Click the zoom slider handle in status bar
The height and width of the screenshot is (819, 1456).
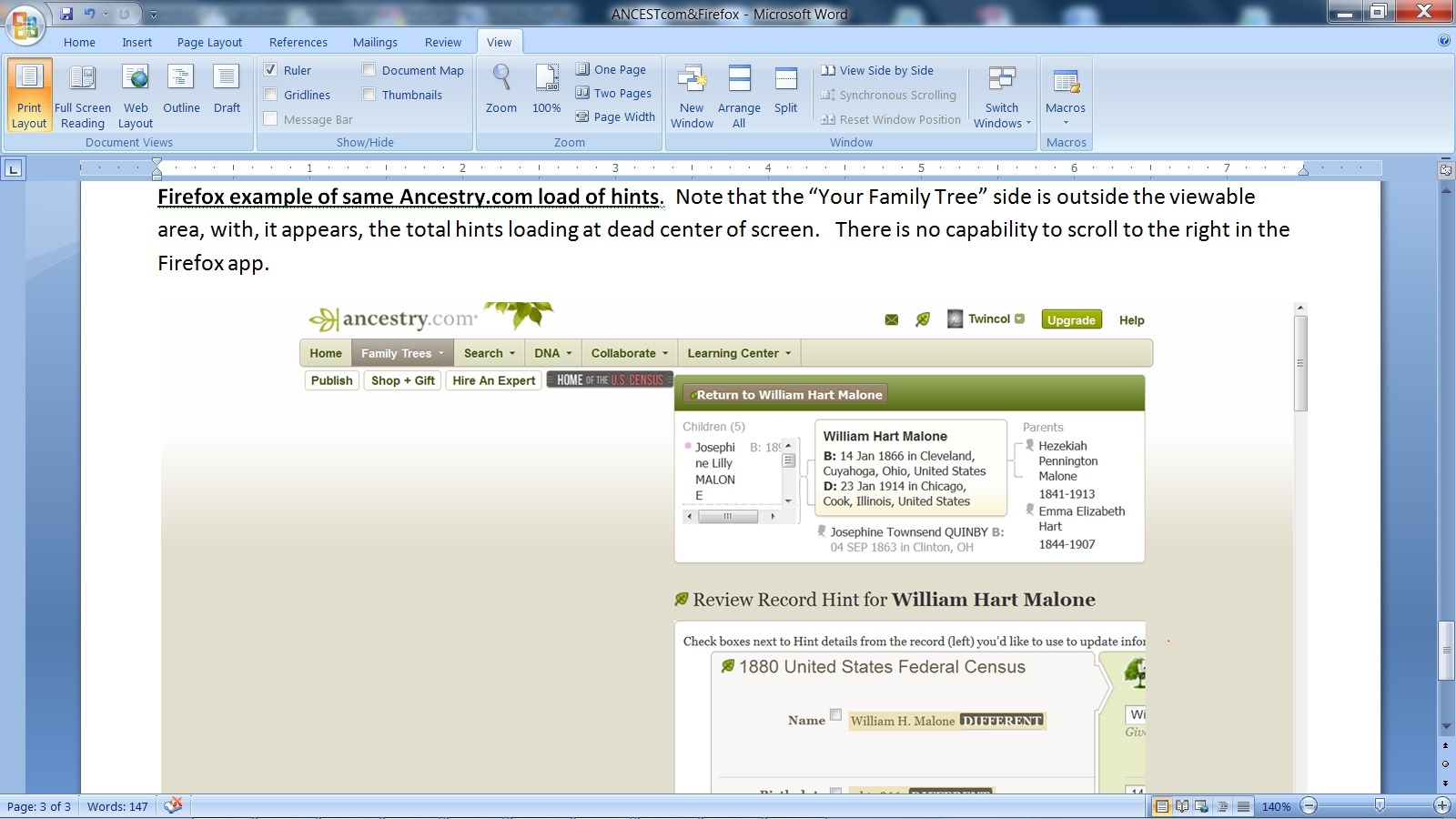[x=1380, y=805]
